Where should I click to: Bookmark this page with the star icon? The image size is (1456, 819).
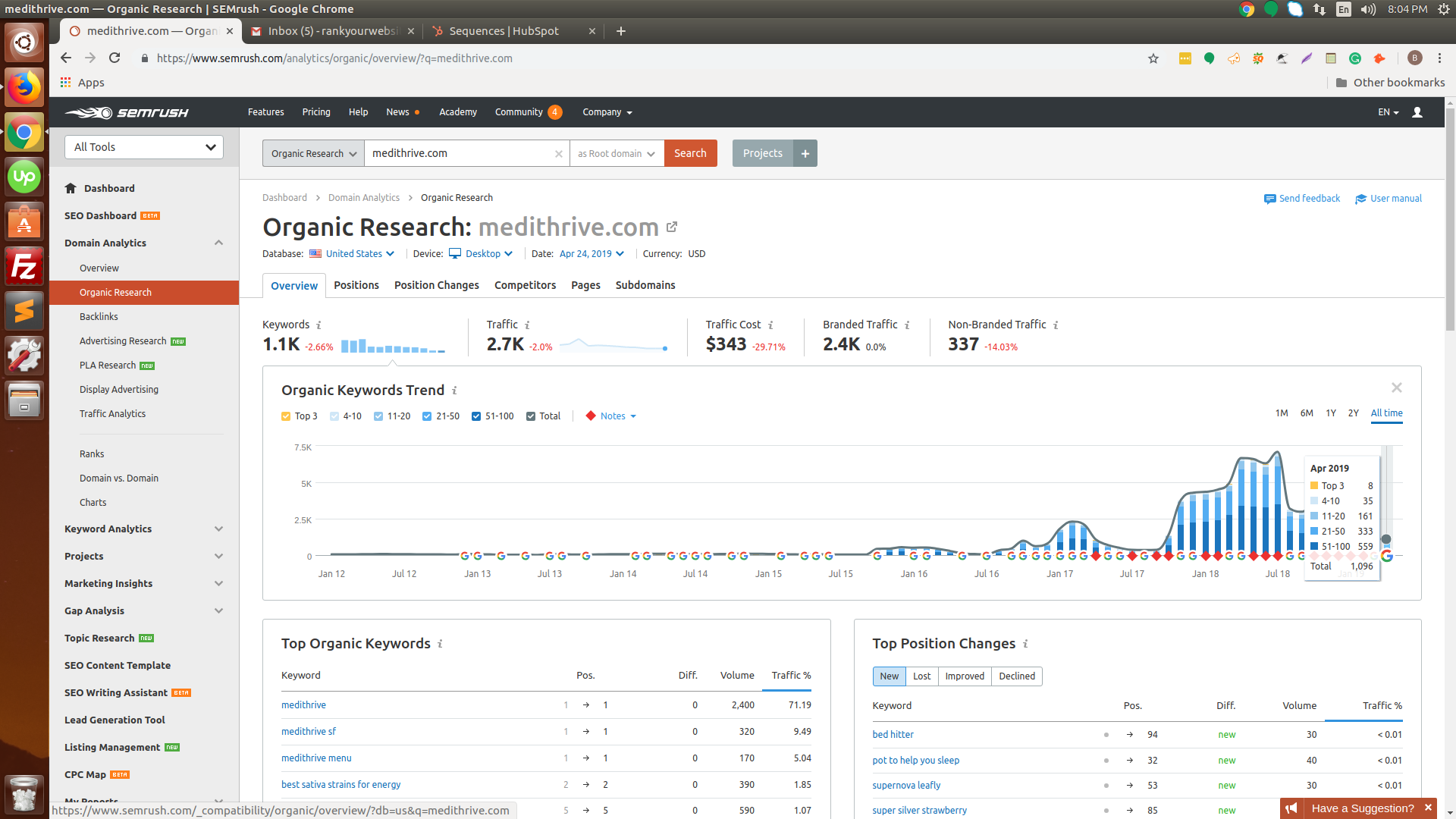(1153, 58)
